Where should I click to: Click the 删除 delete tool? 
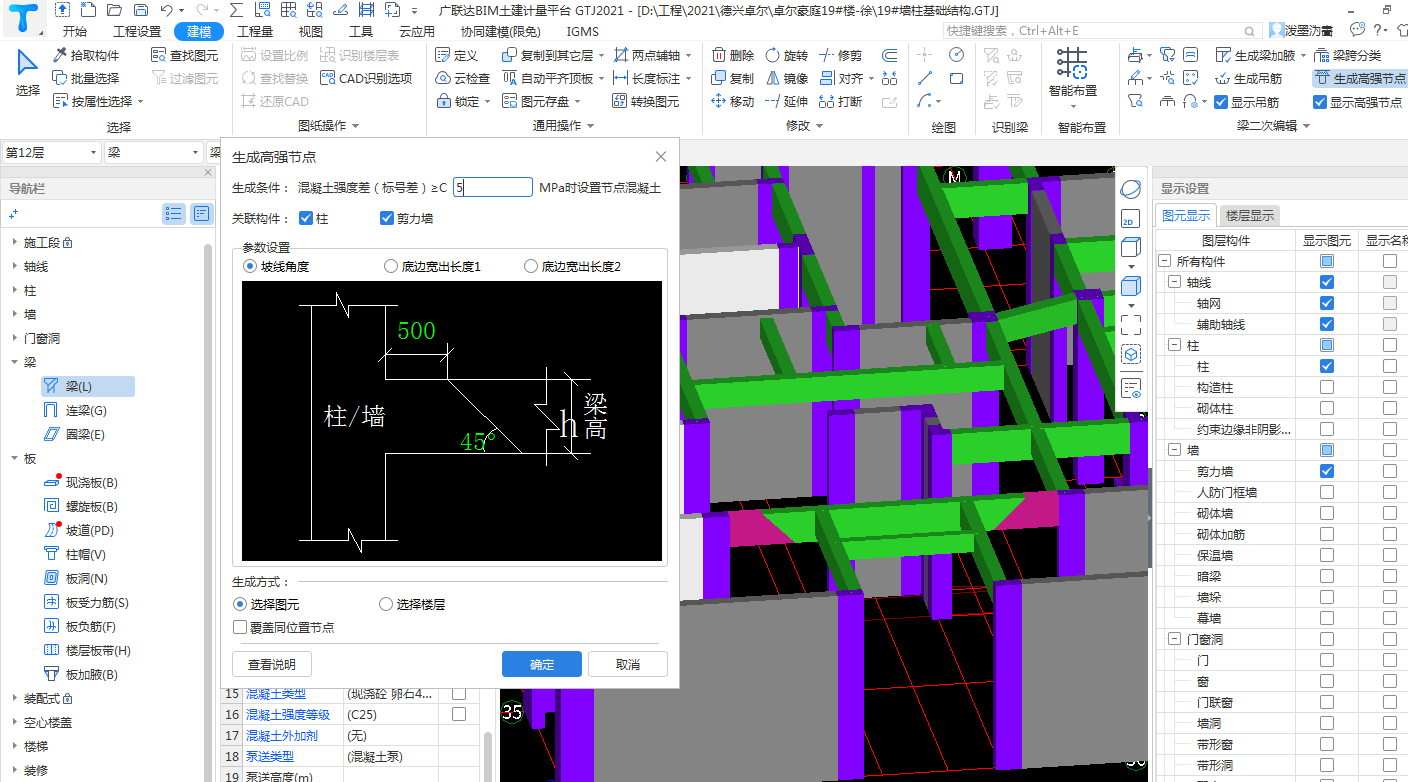[733, 55]
